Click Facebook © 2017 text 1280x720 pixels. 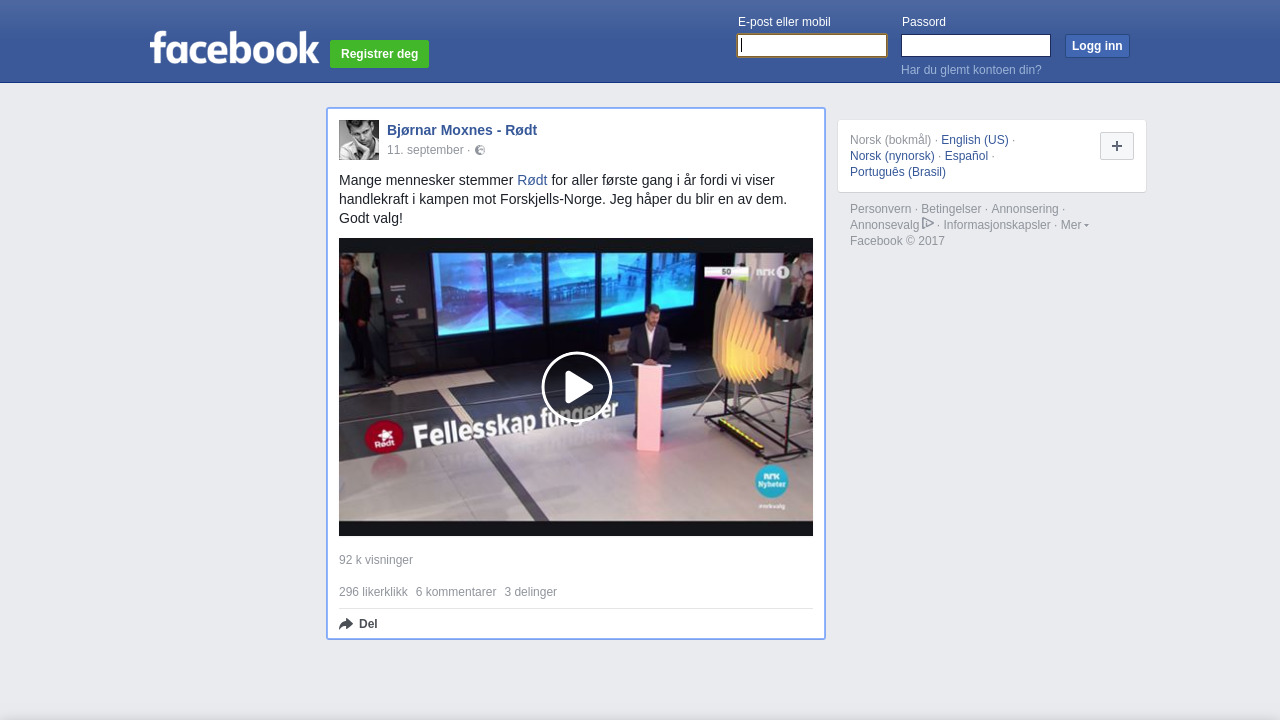coord(897,241)
